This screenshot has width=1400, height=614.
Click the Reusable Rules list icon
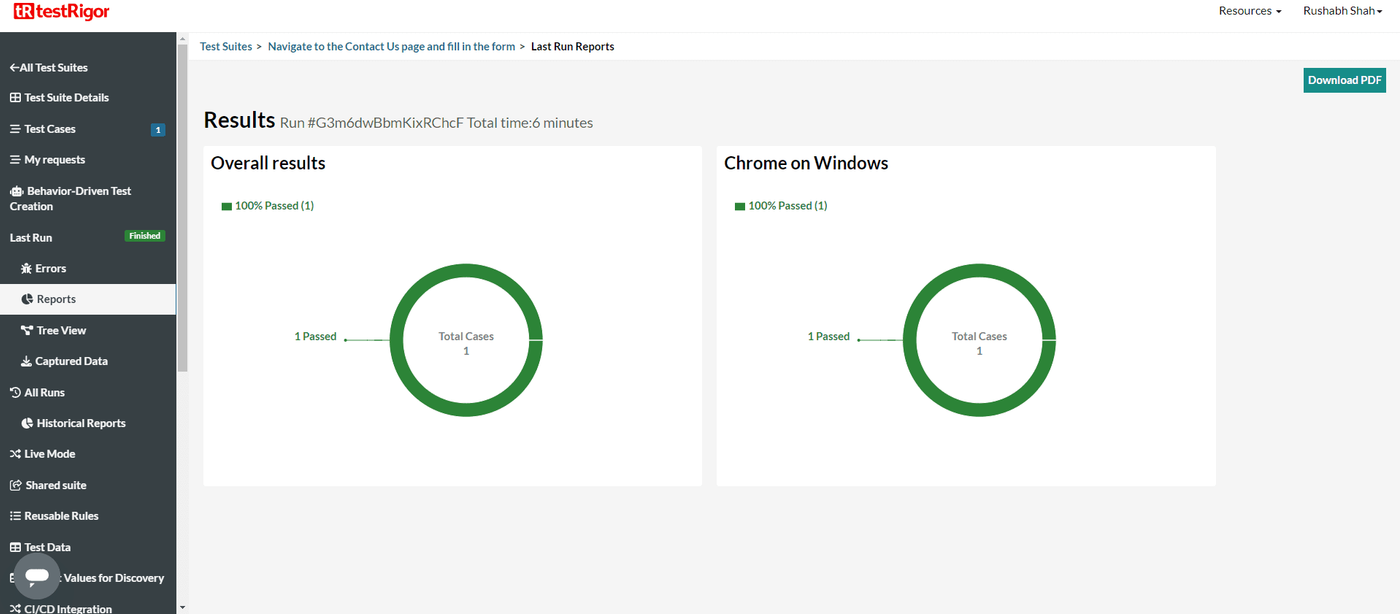tap(15, 516)
